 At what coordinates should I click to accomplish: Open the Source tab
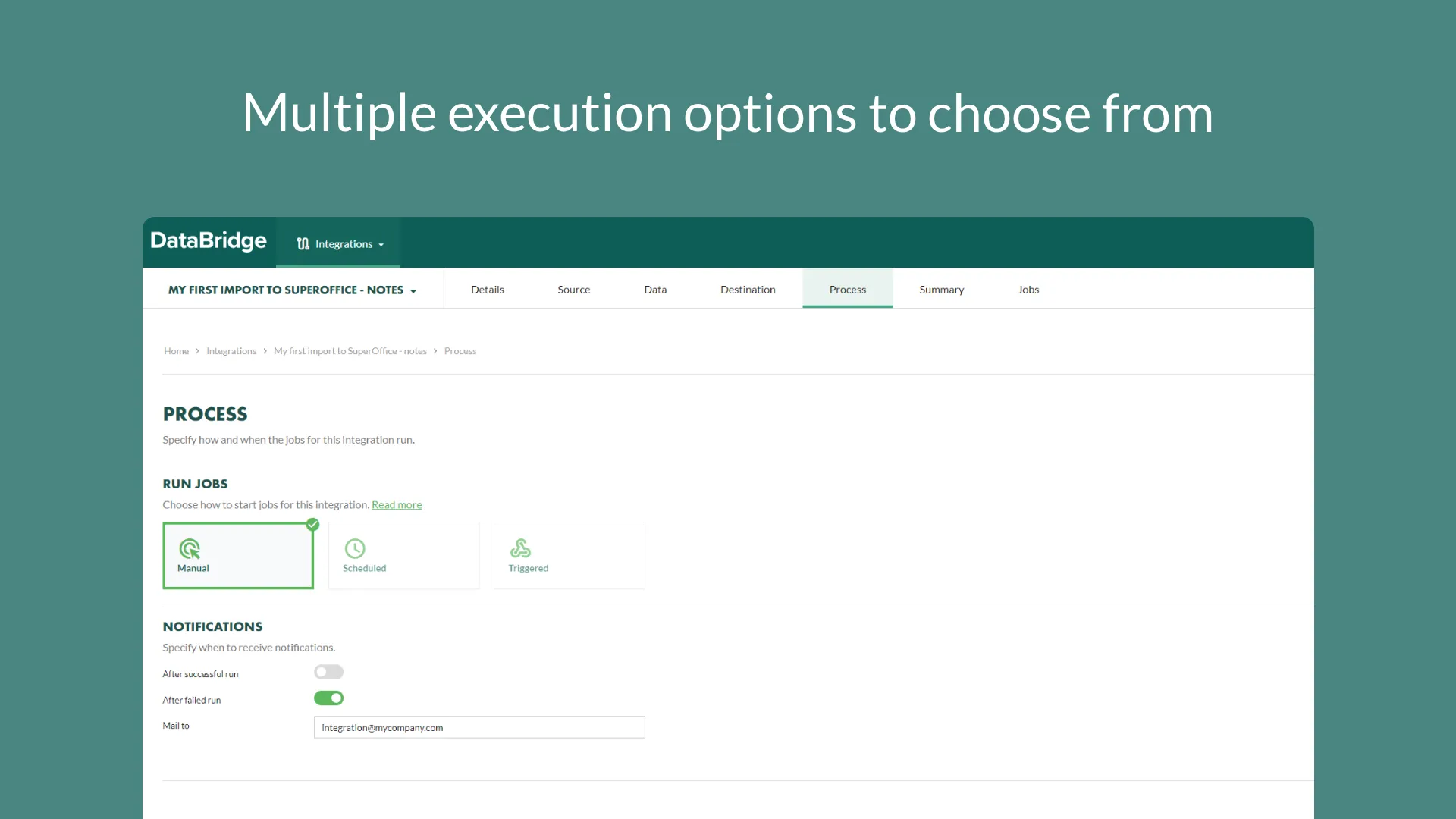point(573,290)
